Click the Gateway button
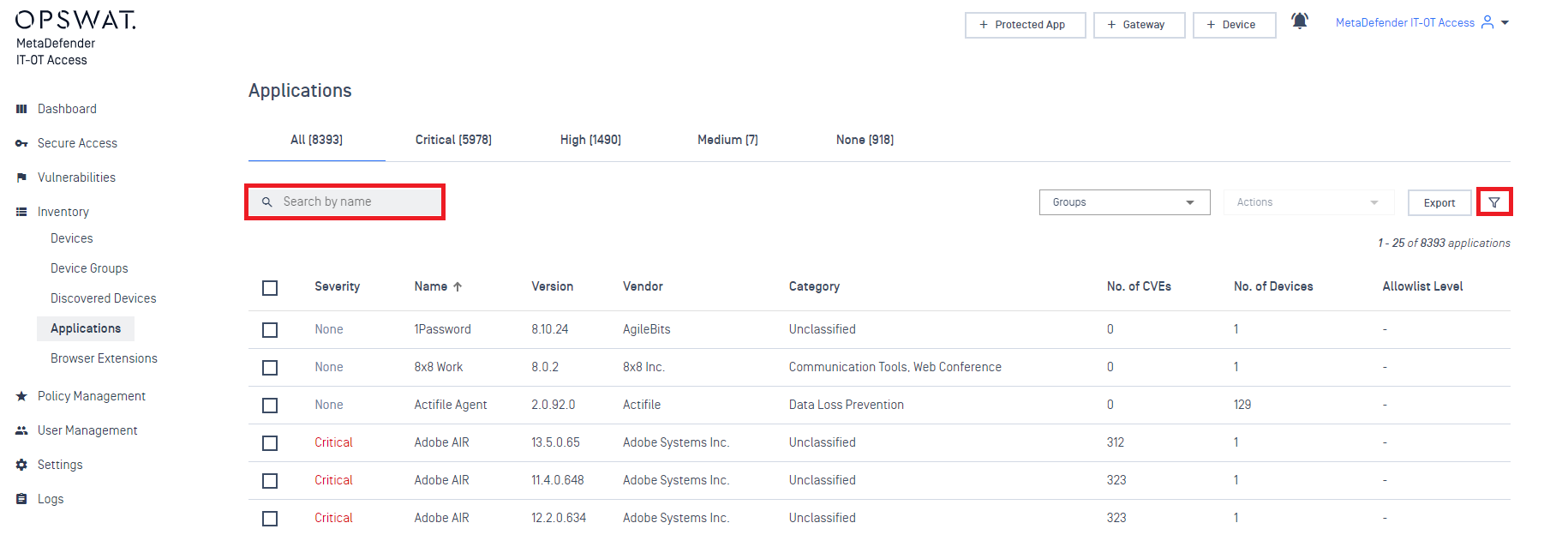 coord(1140,25)
